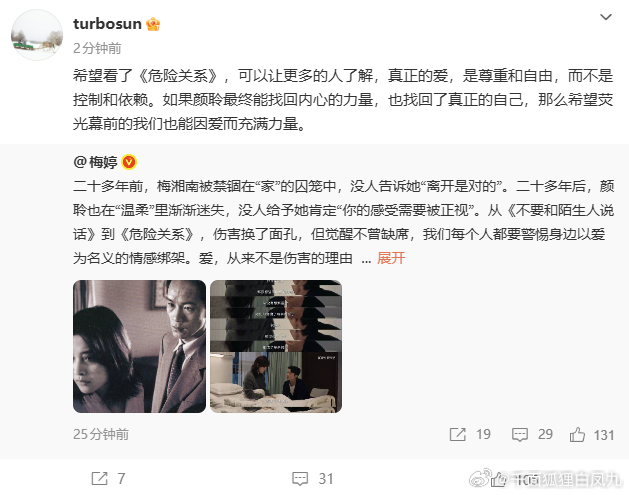Click the orange verified V badge
Screen dimensions: 629x495
coord(129,162)
